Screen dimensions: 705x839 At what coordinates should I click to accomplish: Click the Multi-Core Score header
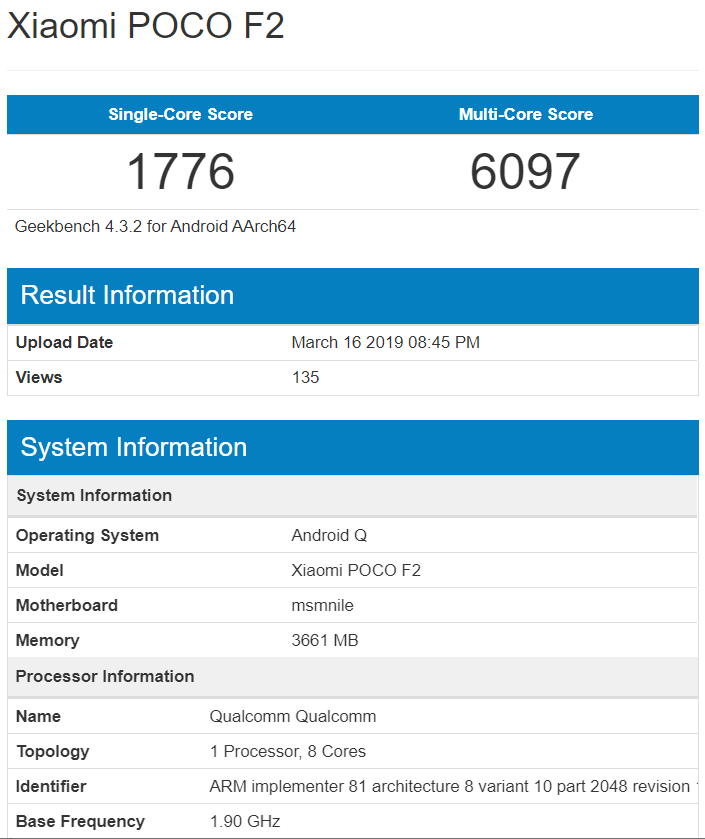click(526, 115)
